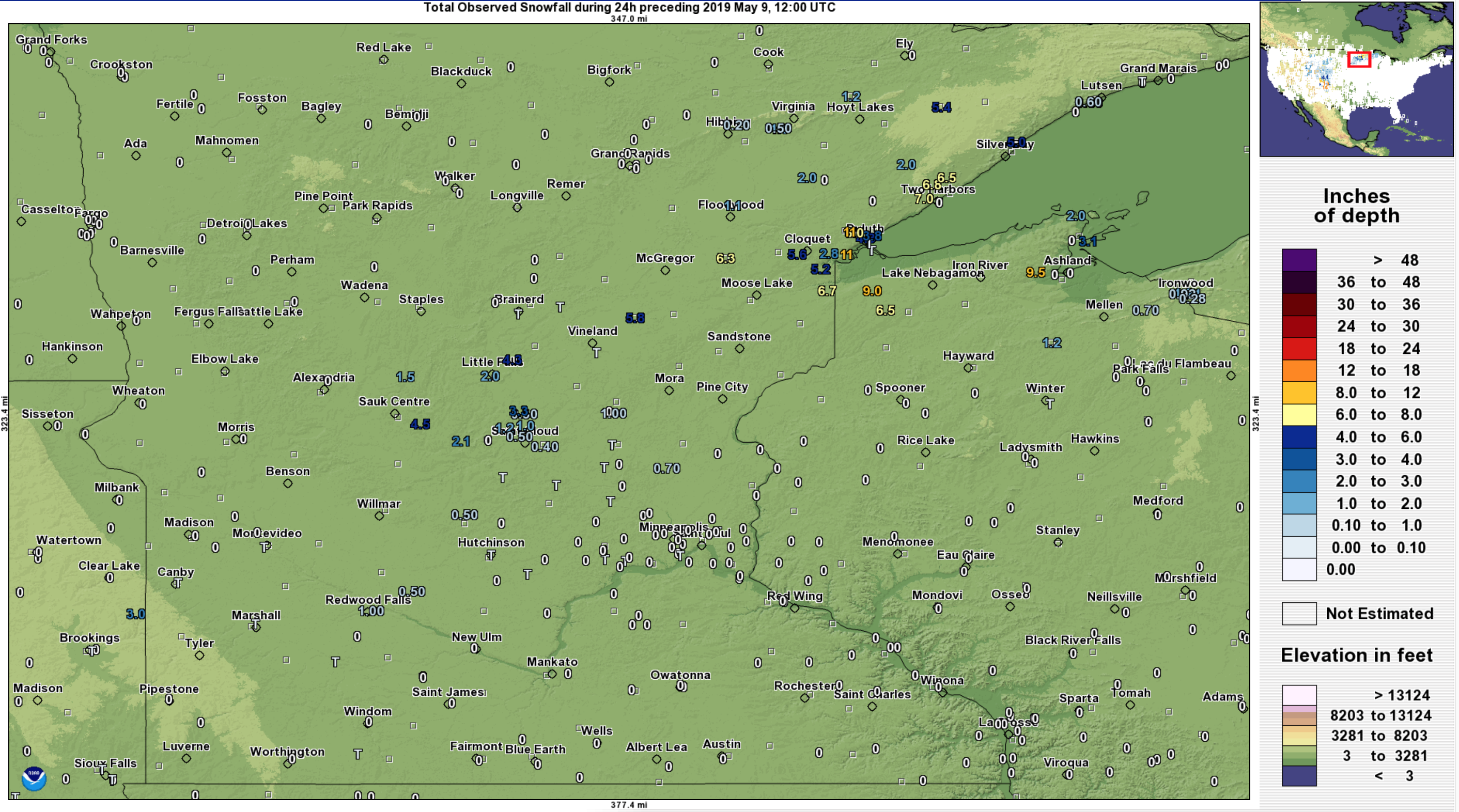Click the US overview inset map thumbnail
The width and height of the screenshot is (1459, 812).
tap(1356, 79)
